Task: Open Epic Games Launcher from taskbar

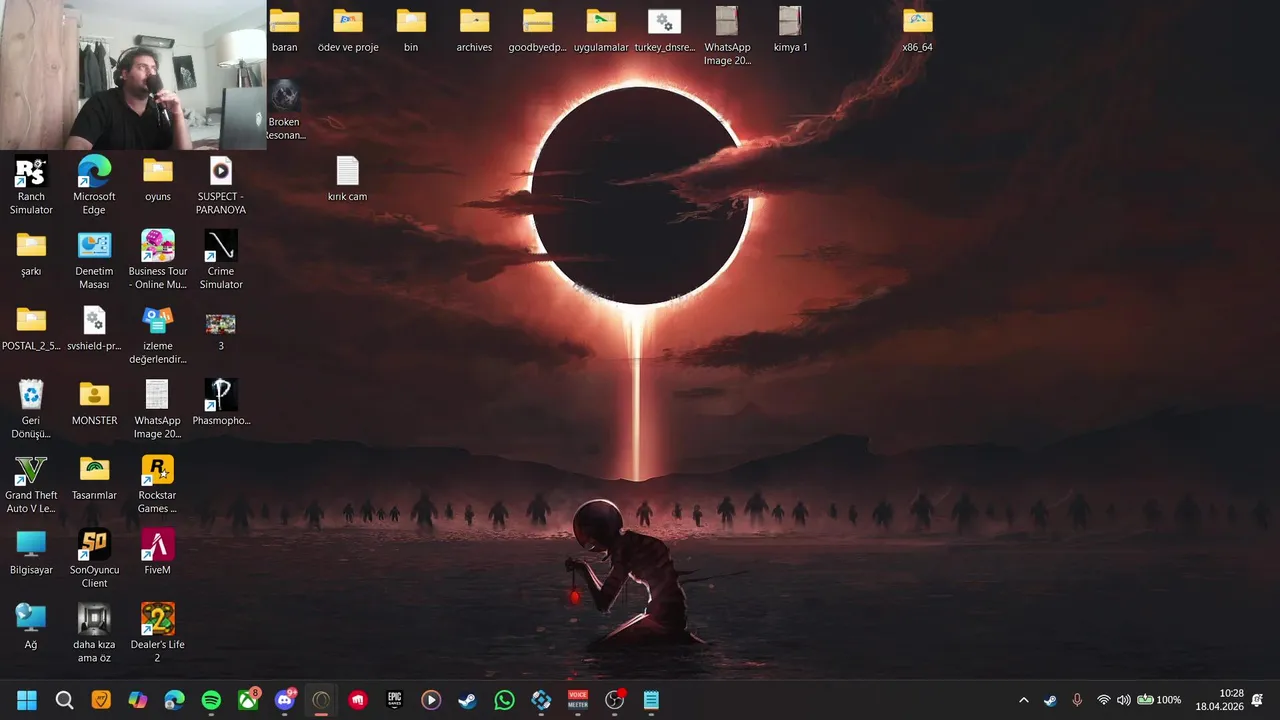Action: pyautogui.click(x=395, y=700)
